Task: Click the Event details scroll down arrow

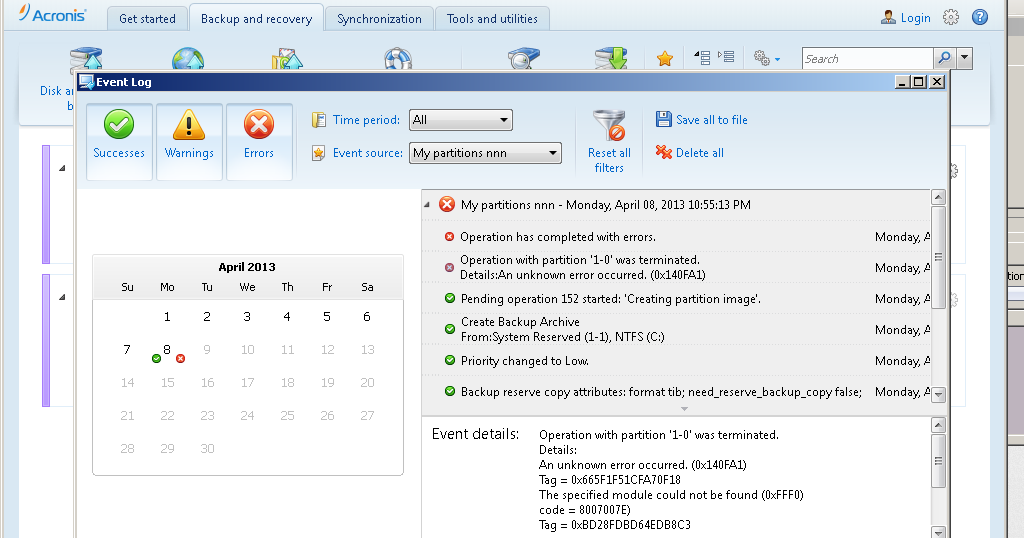Action: 938,532
